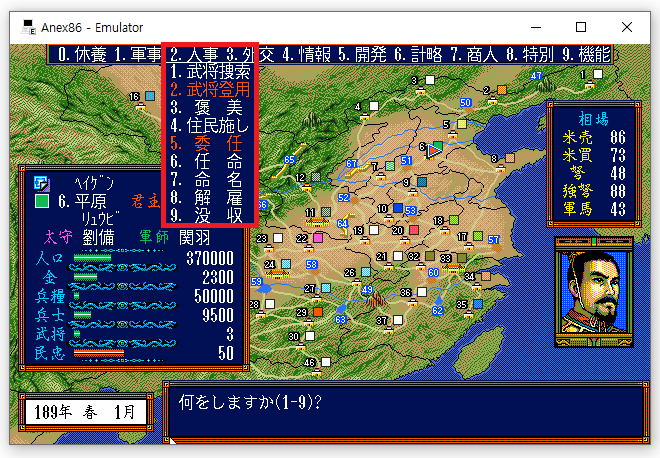Select the white square of city 30

310,336
